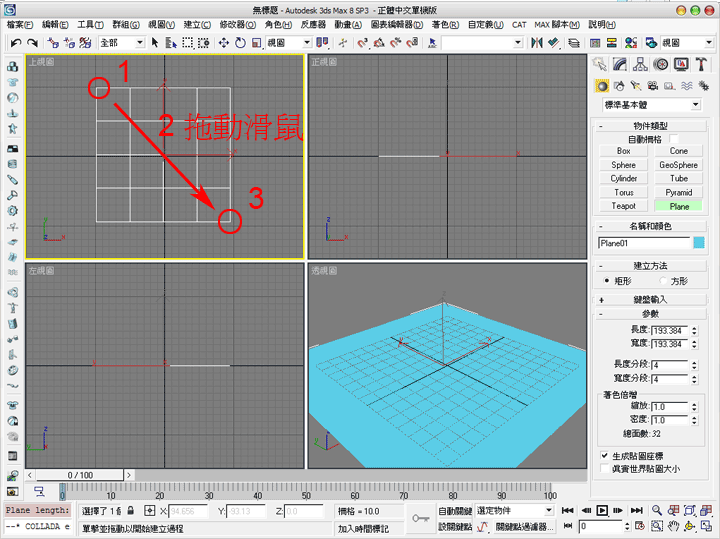Collapse the 參數 rollout
Viewport: 720px width, 539px height.
(x=650, y=314)
